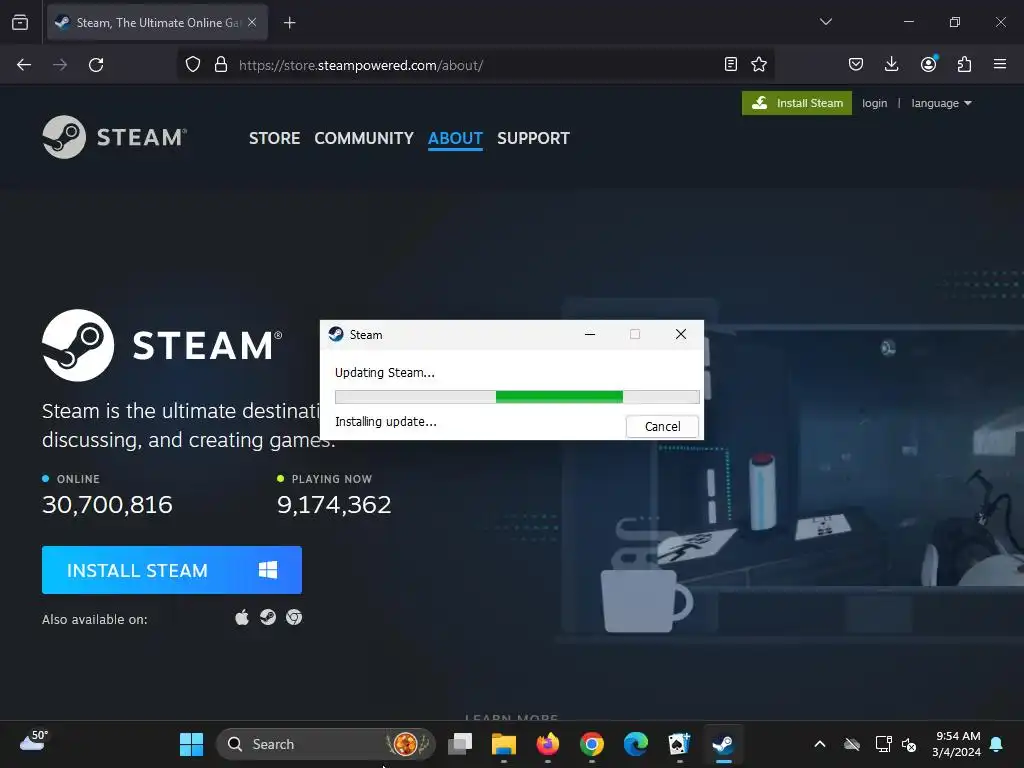Click the SteamOS availability icon
Image resolution: width=1024 pixels, height=768 pixels.
click(268, 617)
